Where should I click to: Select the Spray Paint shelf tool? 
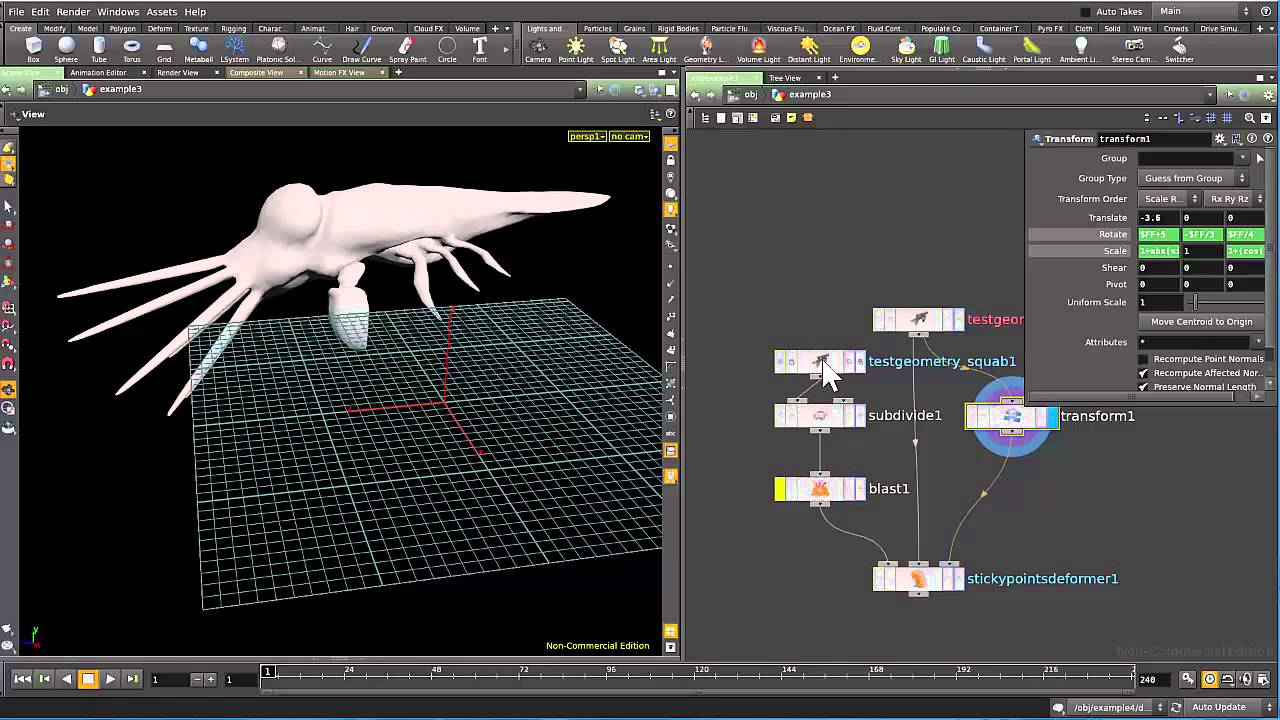click(407, 50)
